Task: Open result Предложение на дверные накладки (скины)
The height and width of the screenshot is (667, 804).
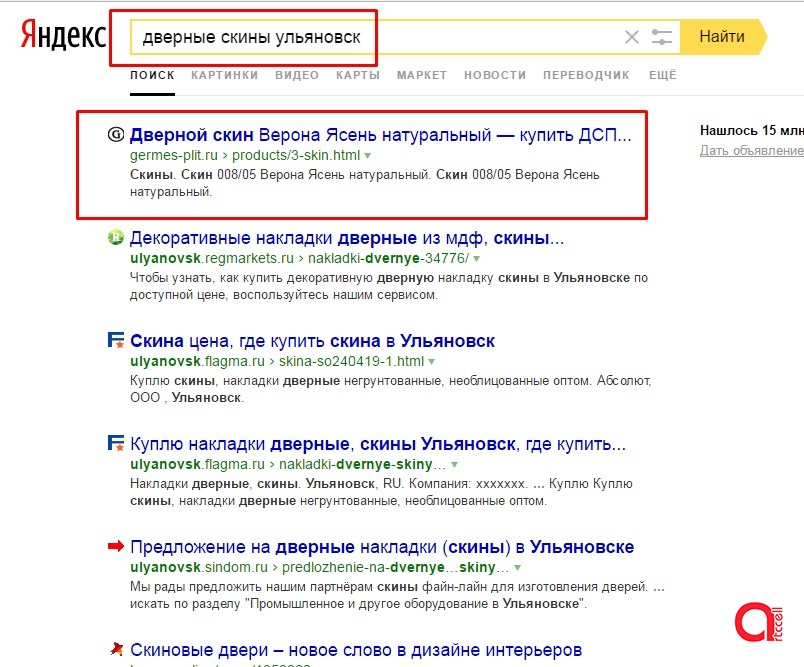Action: [382, 547]
